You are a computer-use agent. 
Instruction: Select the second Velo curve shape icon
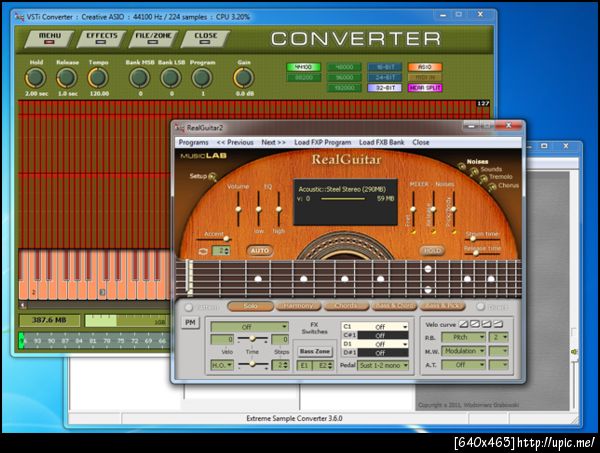coord(474,324)
